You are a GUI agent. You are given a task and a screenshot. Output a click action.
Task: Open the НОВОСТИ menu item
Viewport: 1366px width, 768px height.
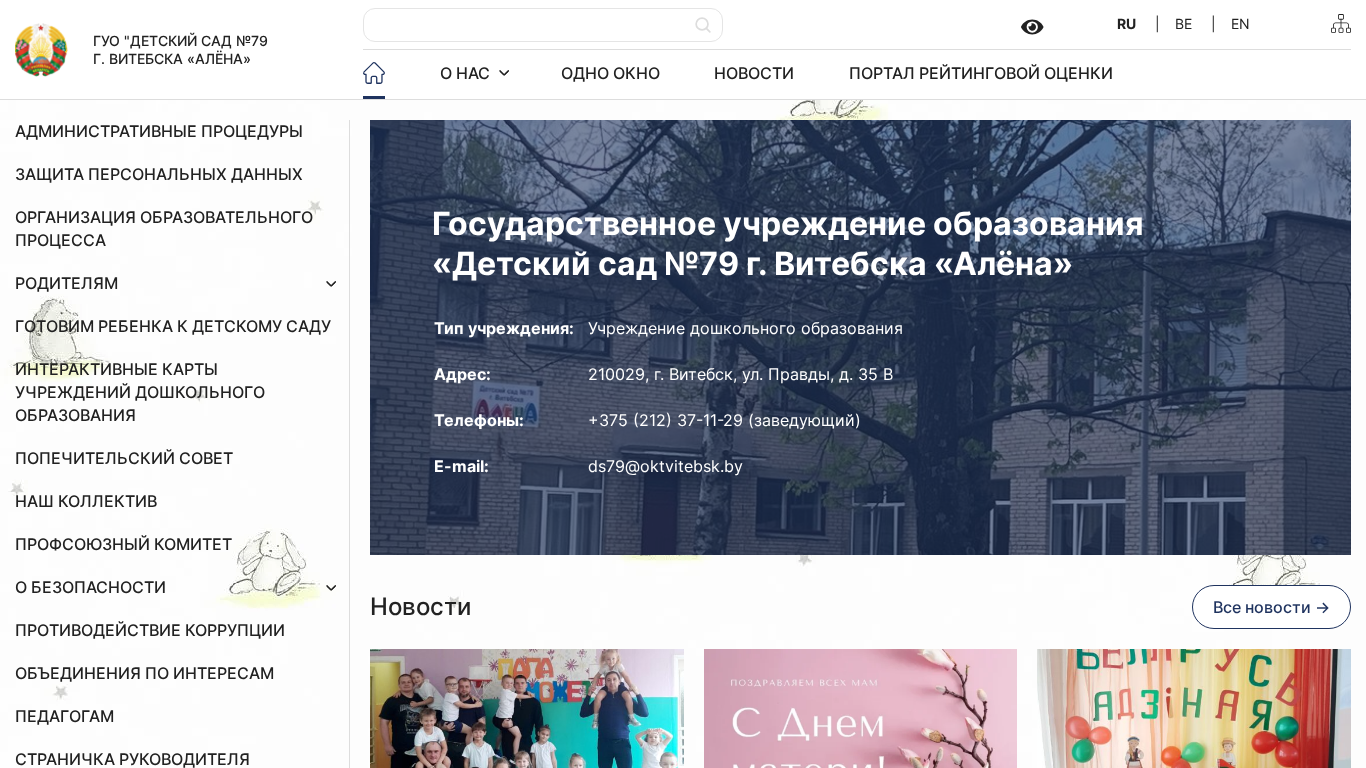coord(753,73)
